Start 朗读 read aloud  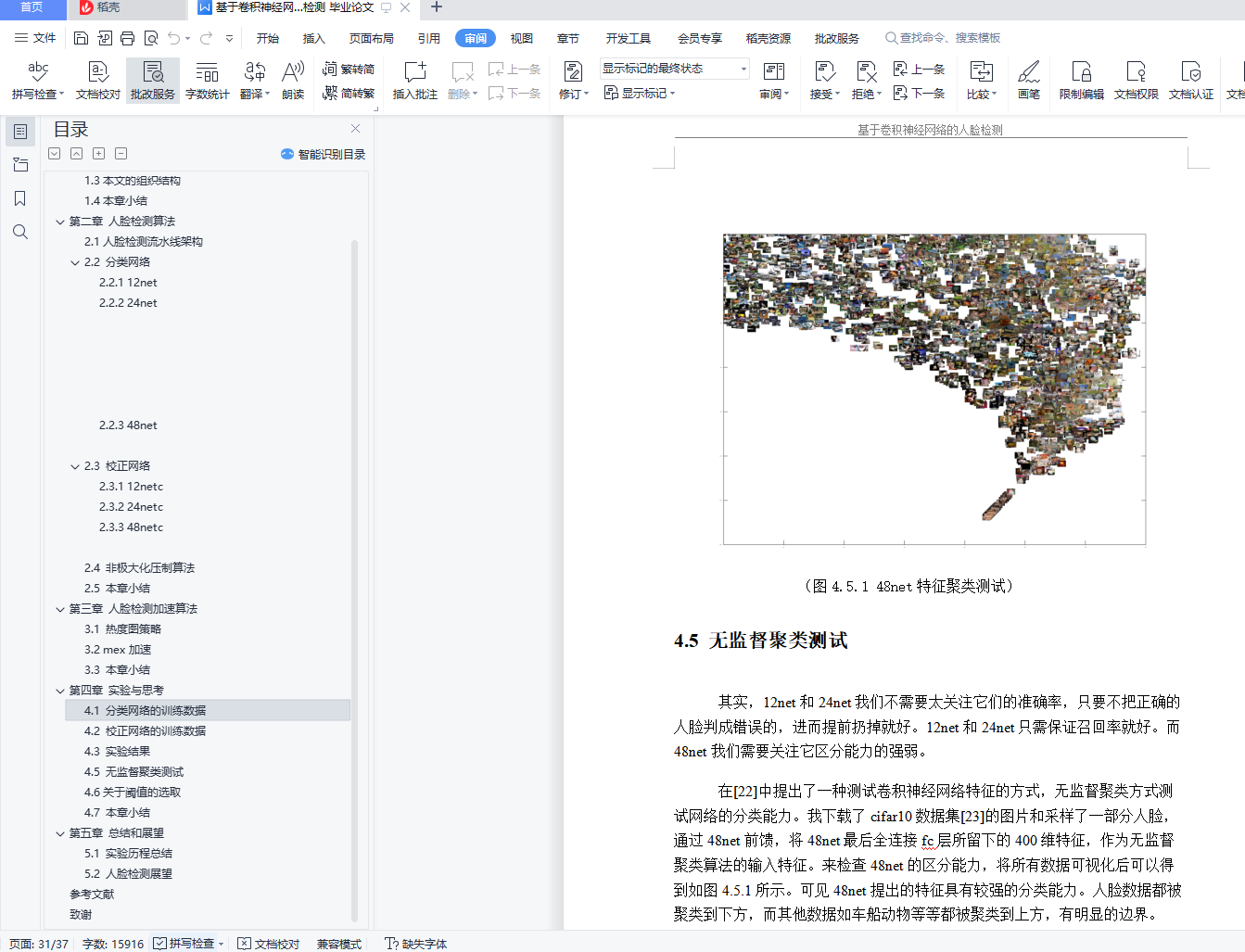pos(293,80)
